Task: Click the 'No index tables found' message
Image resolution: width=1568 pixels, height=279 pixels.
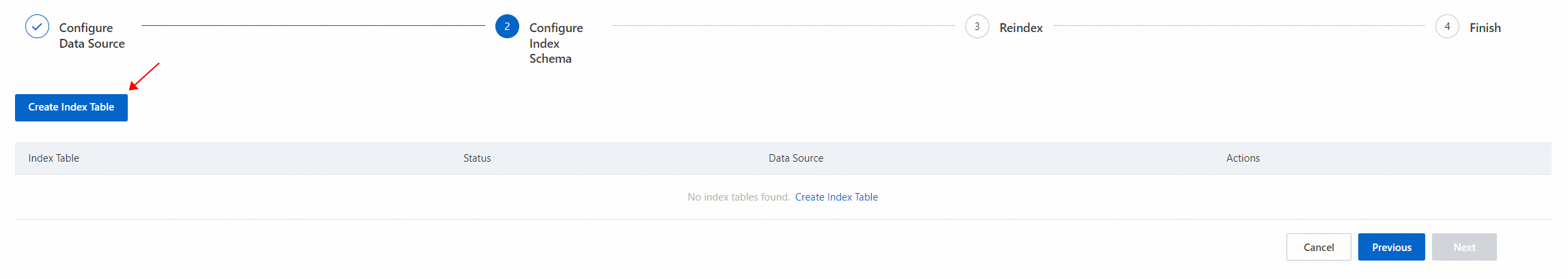Action: pos(738,197)
